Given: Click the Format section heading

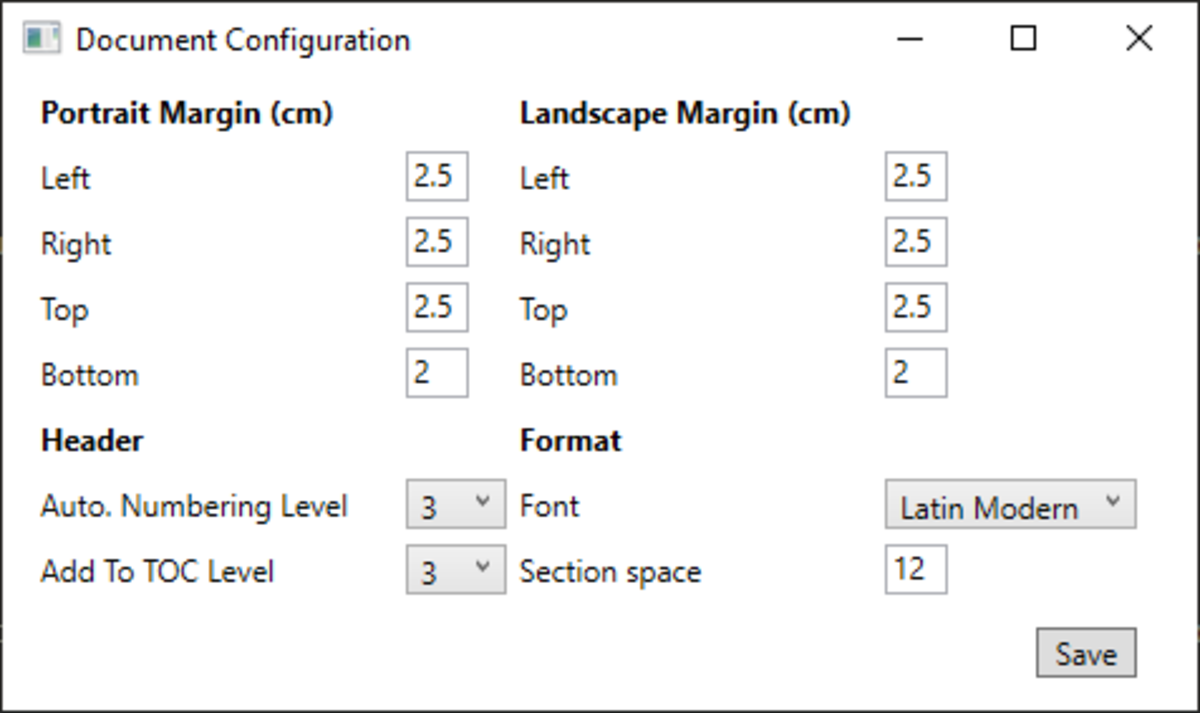Looking at the screenshot, I should pos(570,440).
